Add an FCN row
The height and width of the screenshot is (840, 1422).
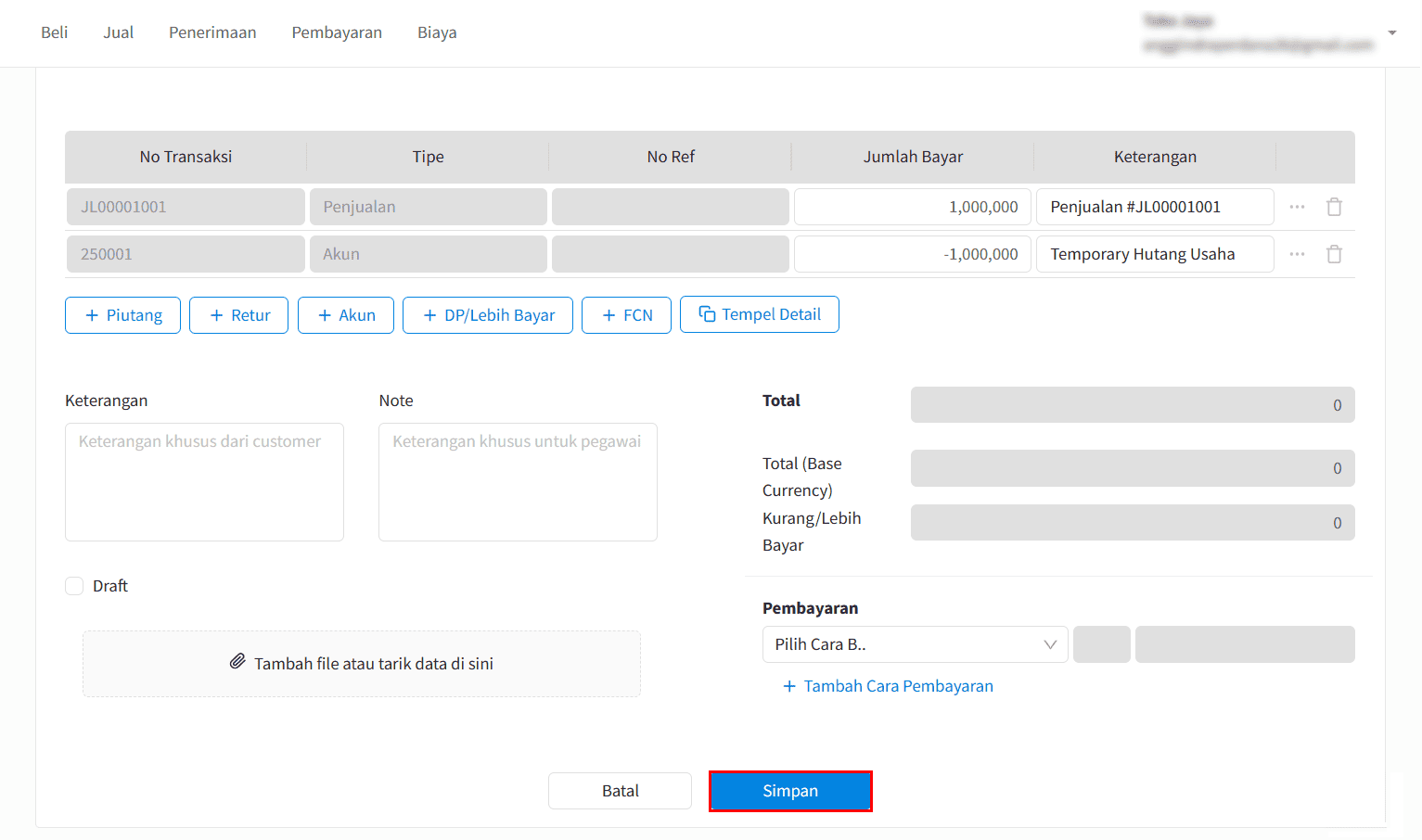pyautogui.click(x=626, y=315)
